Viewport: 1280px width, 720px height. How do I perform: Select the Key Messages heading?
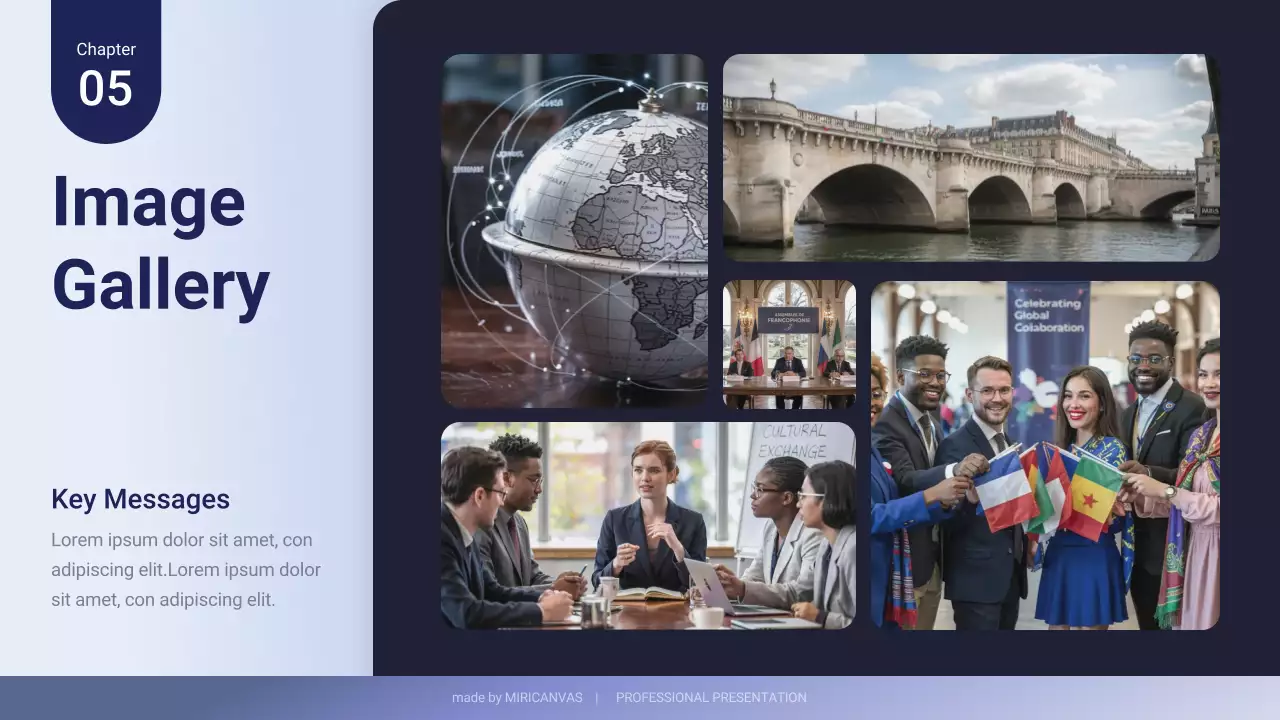140,499
